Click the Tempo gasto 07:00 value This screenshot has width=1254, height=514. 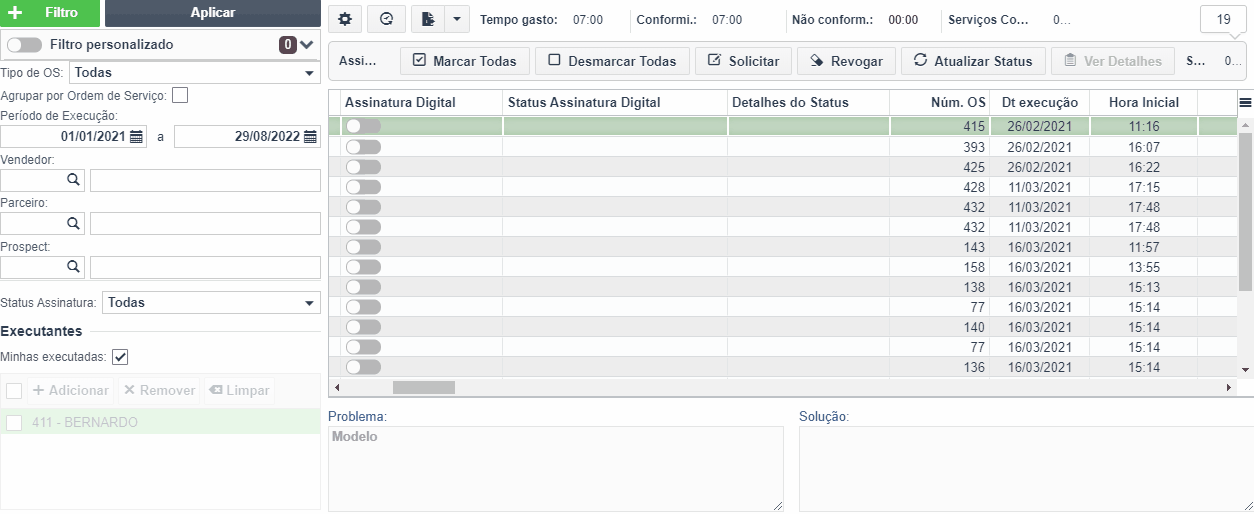pos(588,19)
